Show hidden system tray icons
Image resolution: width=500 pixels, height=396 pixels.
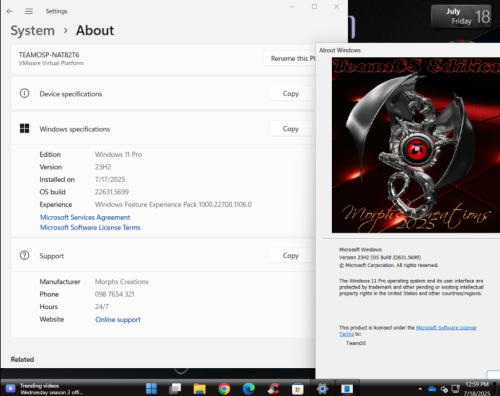pyautogui.click(x=420, y=389)
